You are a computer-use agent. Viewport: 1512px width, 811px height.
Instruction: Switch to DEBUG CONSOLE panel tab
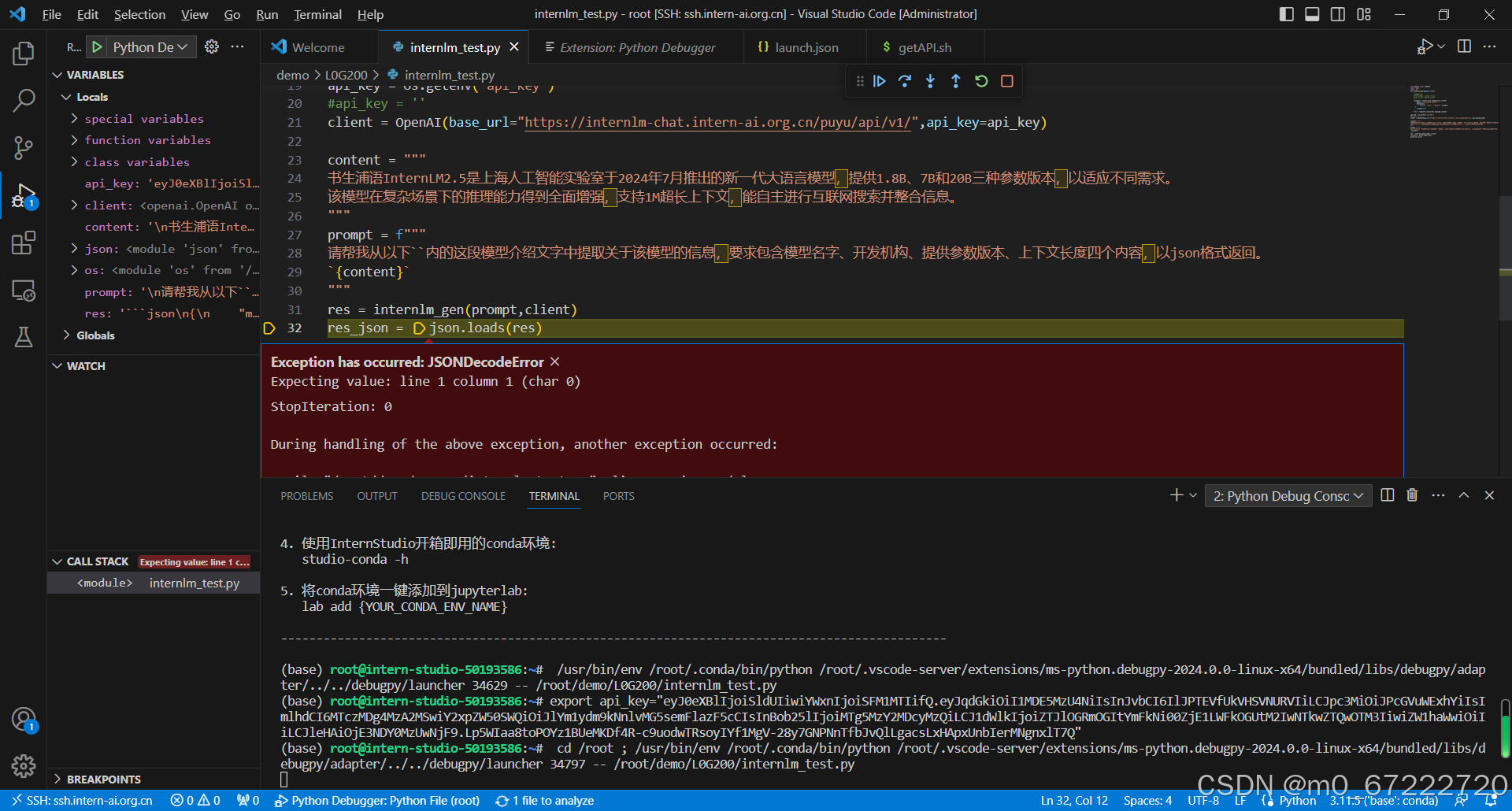click(463, 496)
